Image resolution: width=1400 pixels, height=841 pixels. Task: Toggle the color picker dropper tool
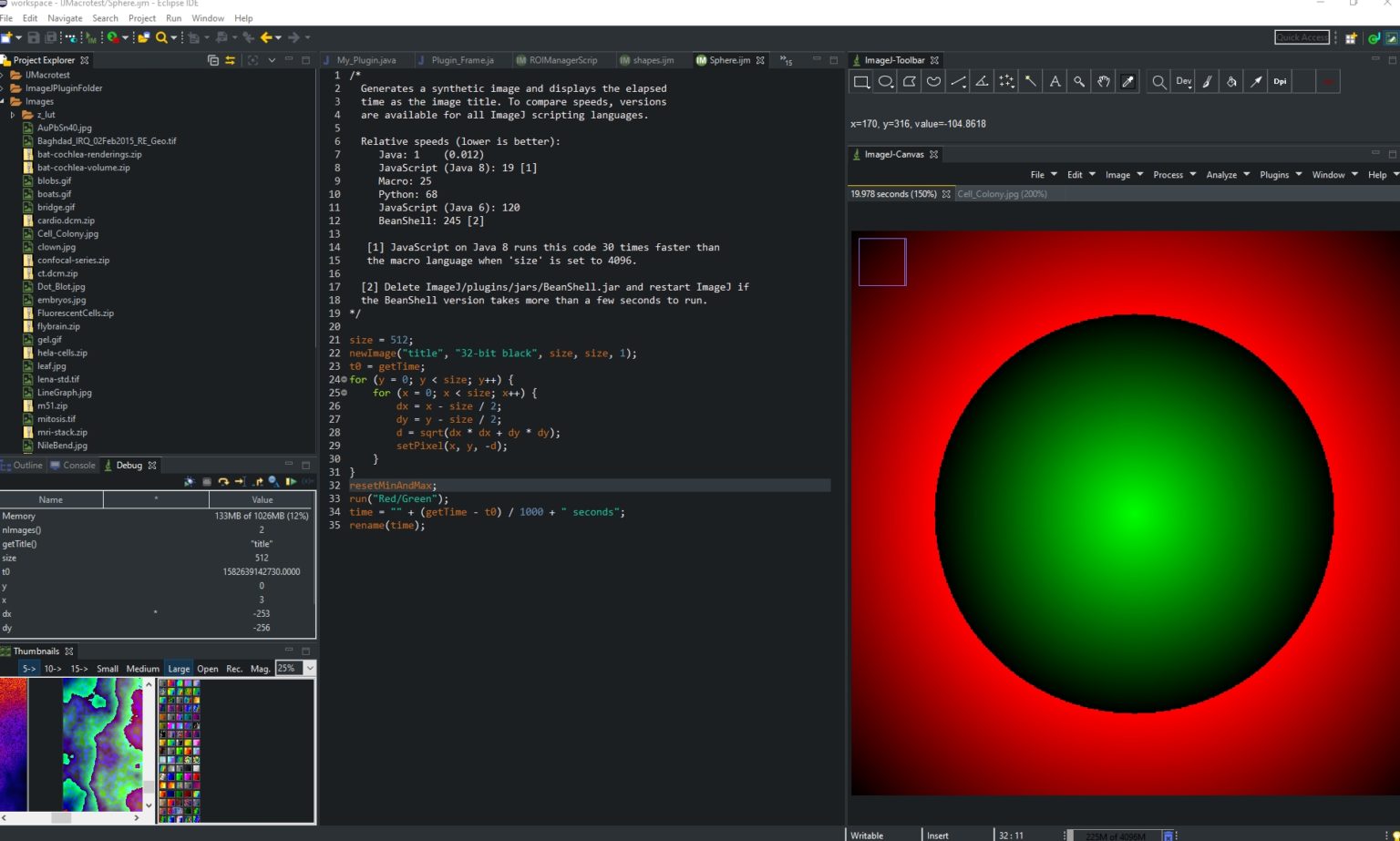coord(1127,80)
